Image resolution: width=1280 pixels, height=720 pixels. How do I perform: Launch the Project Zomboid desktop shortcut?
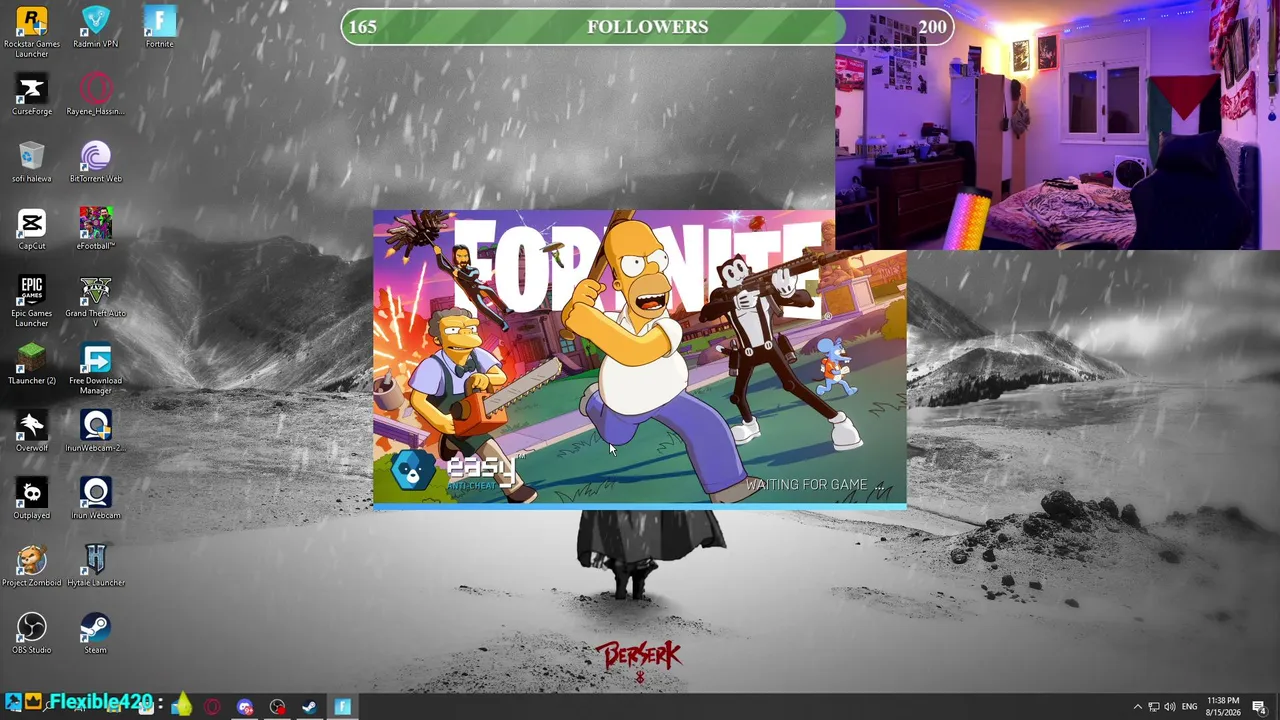pyautogui.click(x=32, y=566)
